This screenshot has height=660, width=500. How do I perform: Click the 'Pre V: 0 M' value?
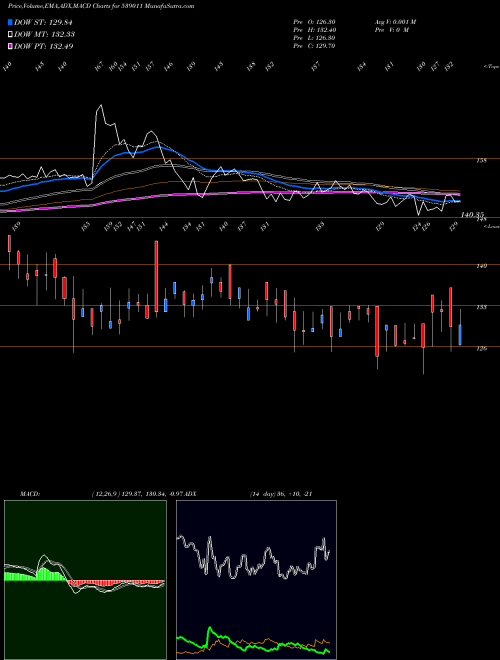tap(392, 30)
